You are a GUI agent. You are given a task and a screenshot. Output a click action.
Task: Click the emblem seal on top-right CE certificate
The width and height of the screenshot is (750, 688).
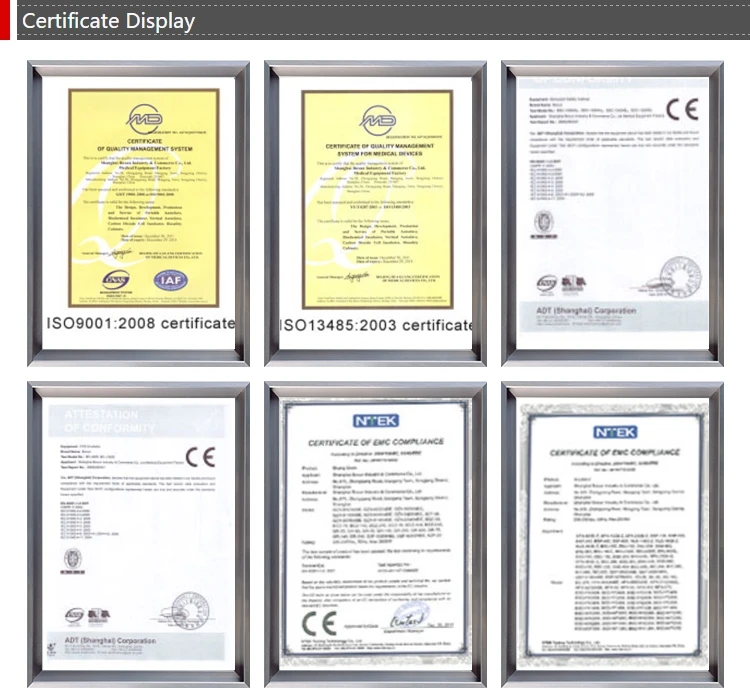(544, 222)
